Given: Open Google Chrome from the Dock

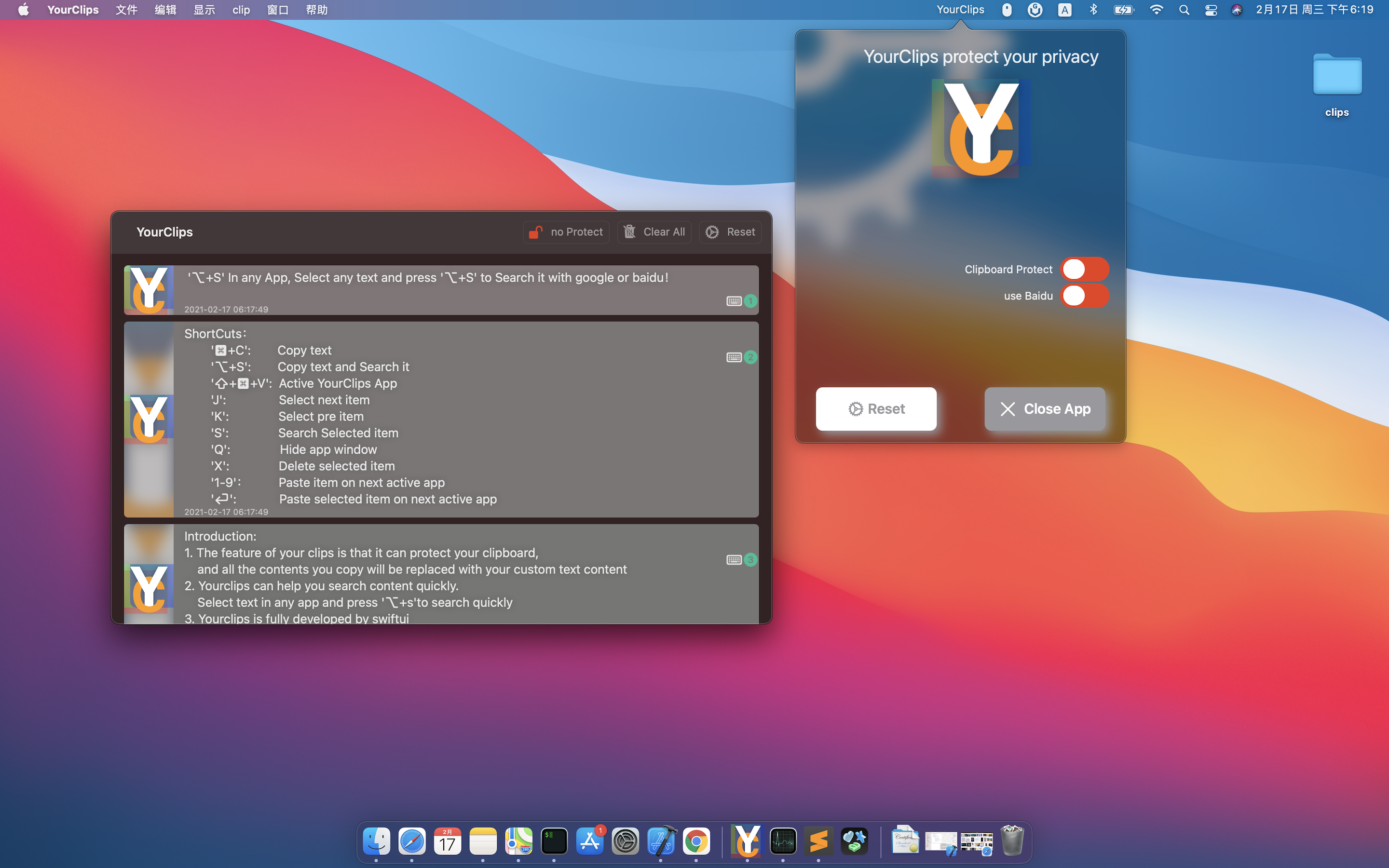Looking at the screenshot, I should pos(696,841).
